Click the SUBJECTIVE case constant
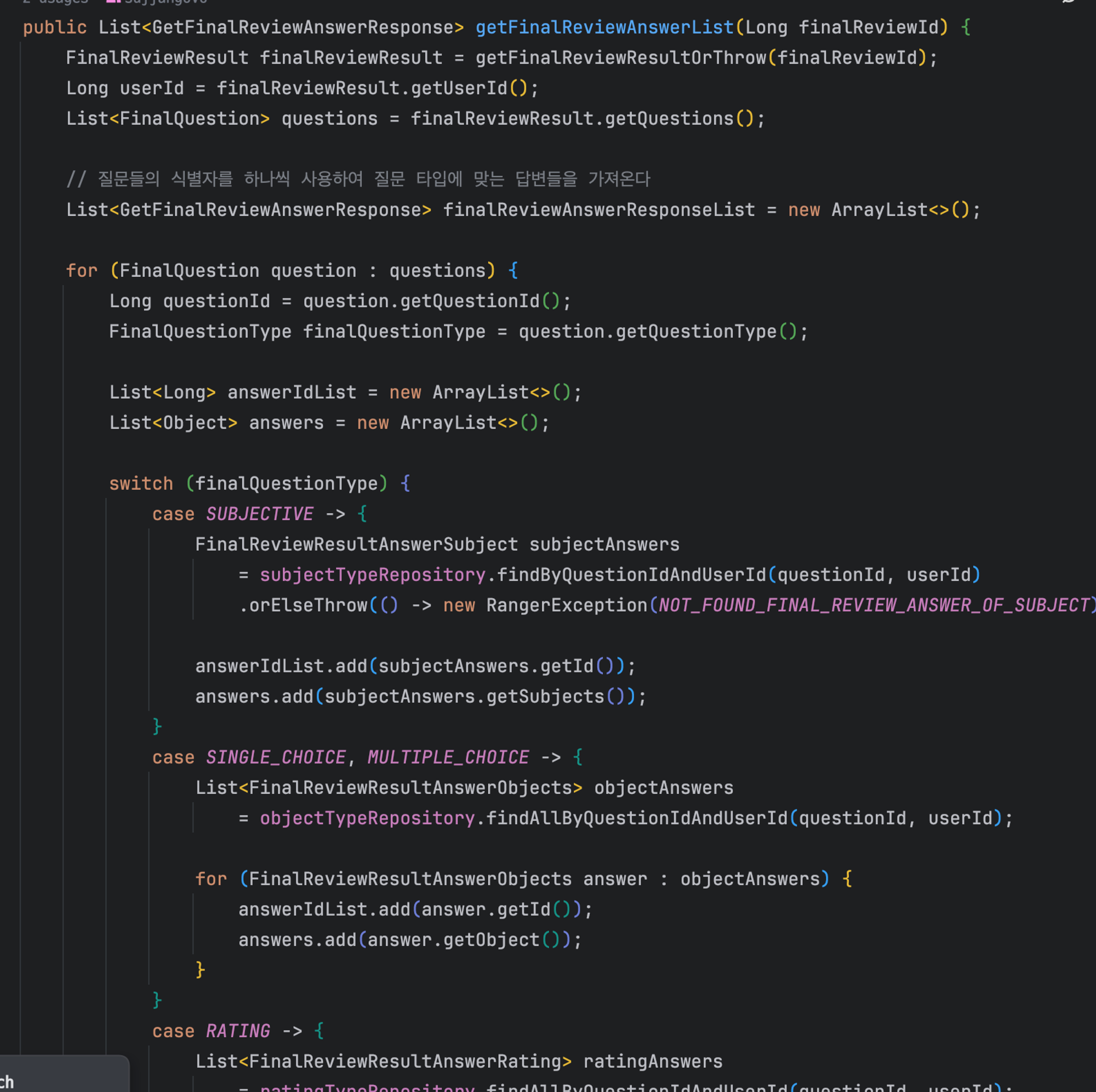The image size is (1096, 1092). pos(259,514)
